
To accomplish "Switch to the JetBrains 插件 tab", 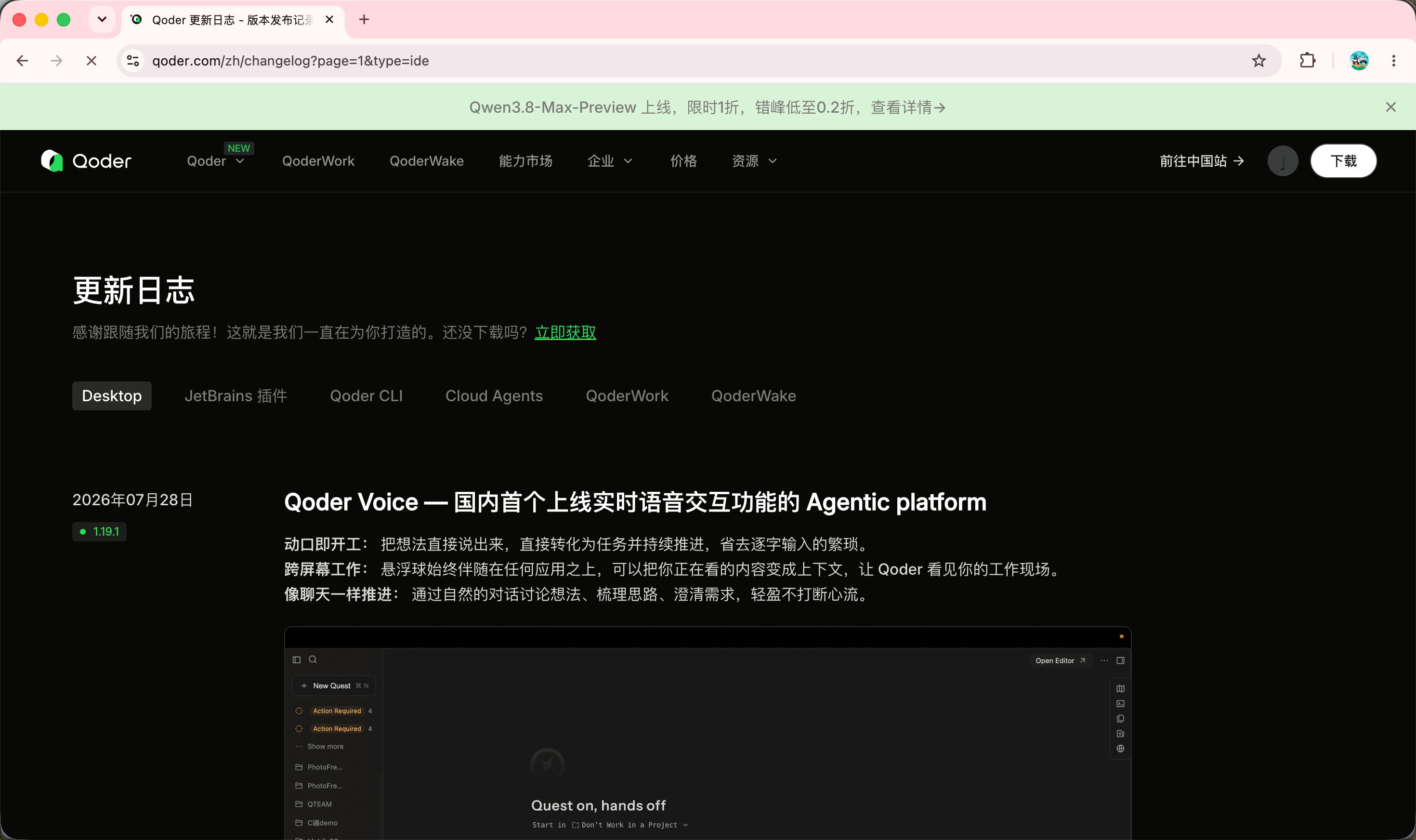I will tap(236, 395).
